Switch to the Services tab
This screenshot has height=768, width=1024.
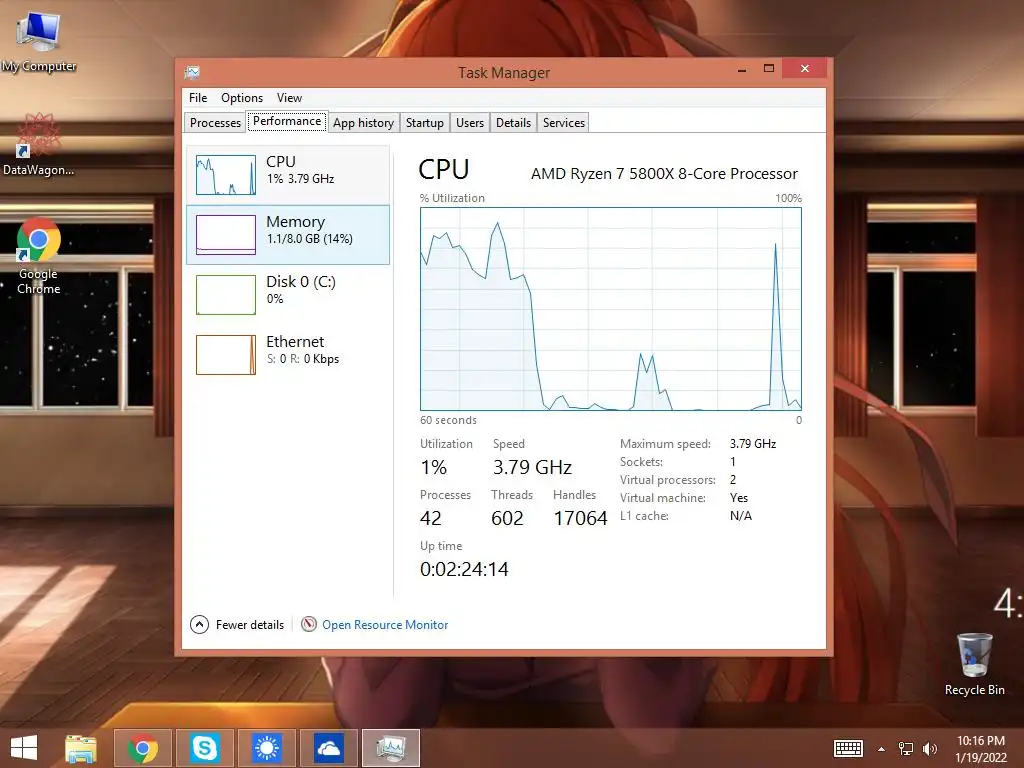point(564,123)
